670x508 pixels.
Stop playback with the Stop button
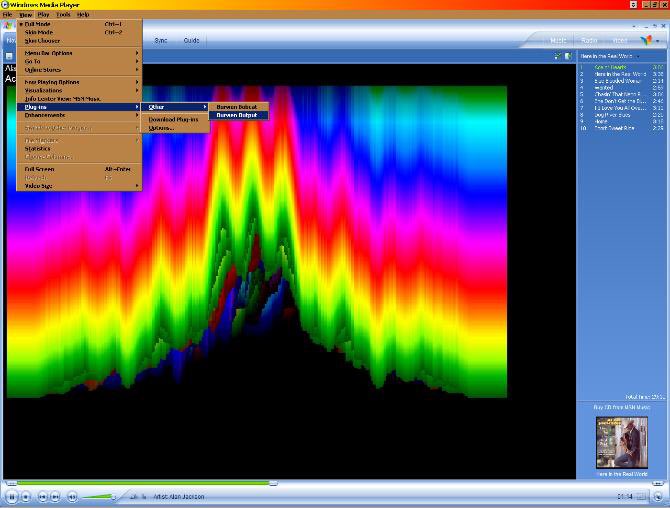point(26,497)
